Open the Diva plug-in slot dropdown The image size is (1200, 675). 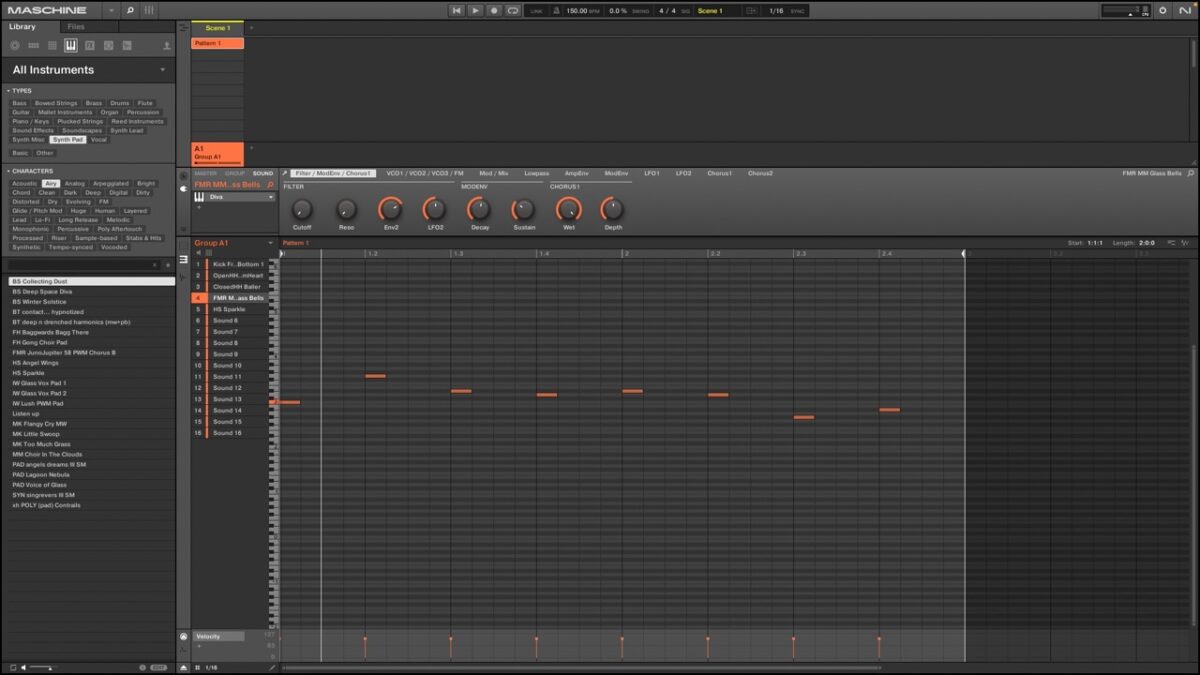270,197
